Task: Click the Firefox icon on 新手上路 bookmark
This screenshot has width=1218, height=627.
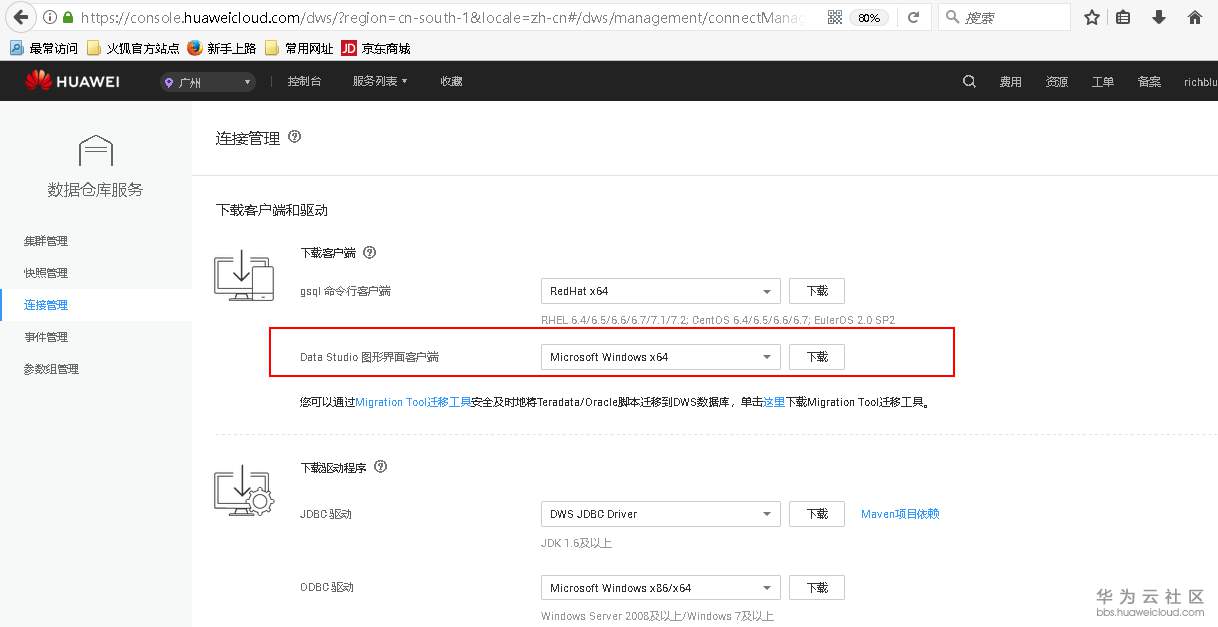Action: [194, 47]
